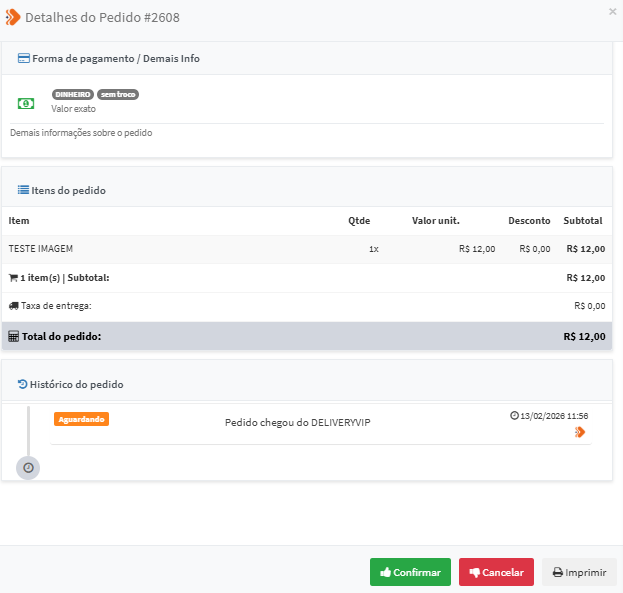The height and width of the screenshot is (593, 623).
Task: Click the orange DeliveryVIP icon under the timestamp
Action: click(x=580, y=432)
